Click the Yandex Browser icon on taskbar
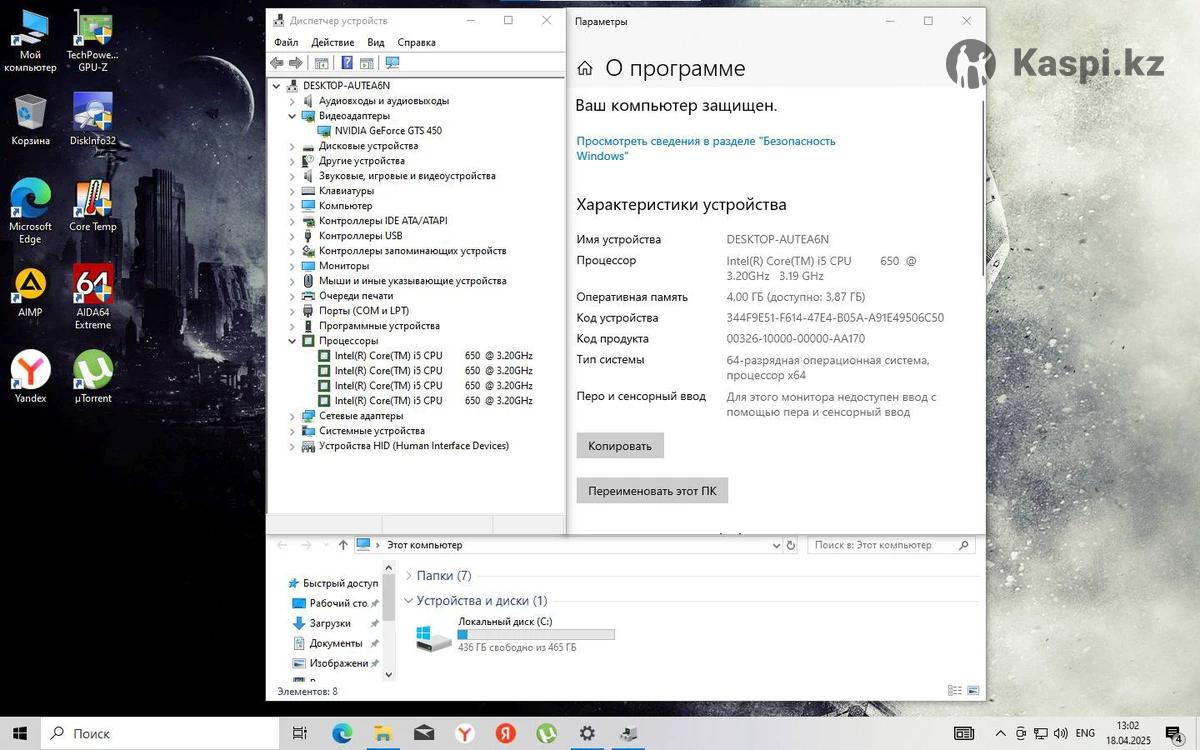Image resolution: width=1200 pixels, height=750 pixels. [465, 733]
